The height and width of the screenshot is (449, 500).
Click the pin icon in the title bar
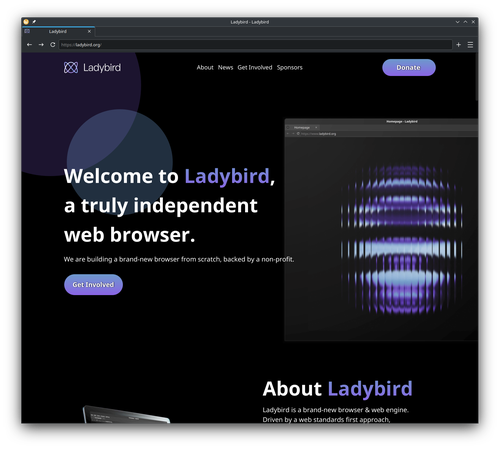(x=34, y=22)
